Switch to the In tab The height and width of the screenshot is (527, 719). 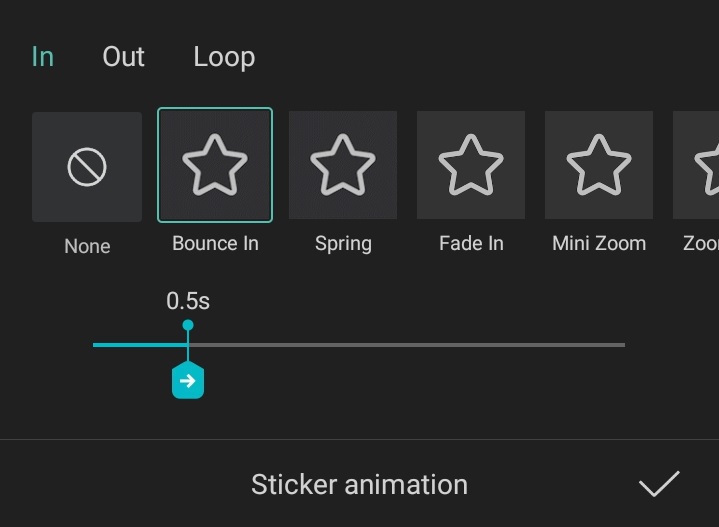42,57
